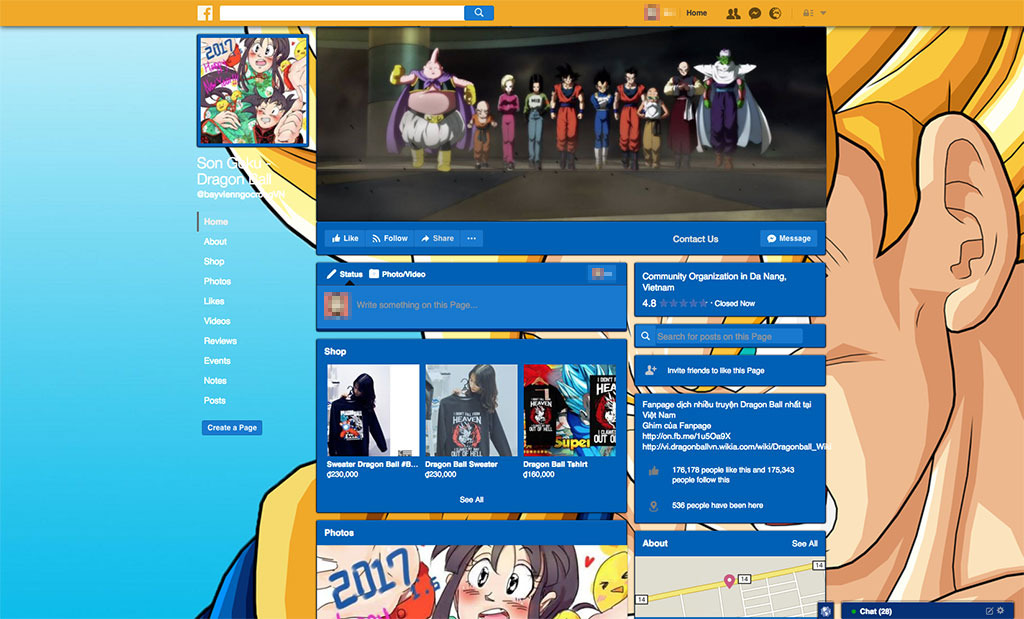
Task: Click See All in the About section
Action: pyautogui.click(x=805, y=543)
